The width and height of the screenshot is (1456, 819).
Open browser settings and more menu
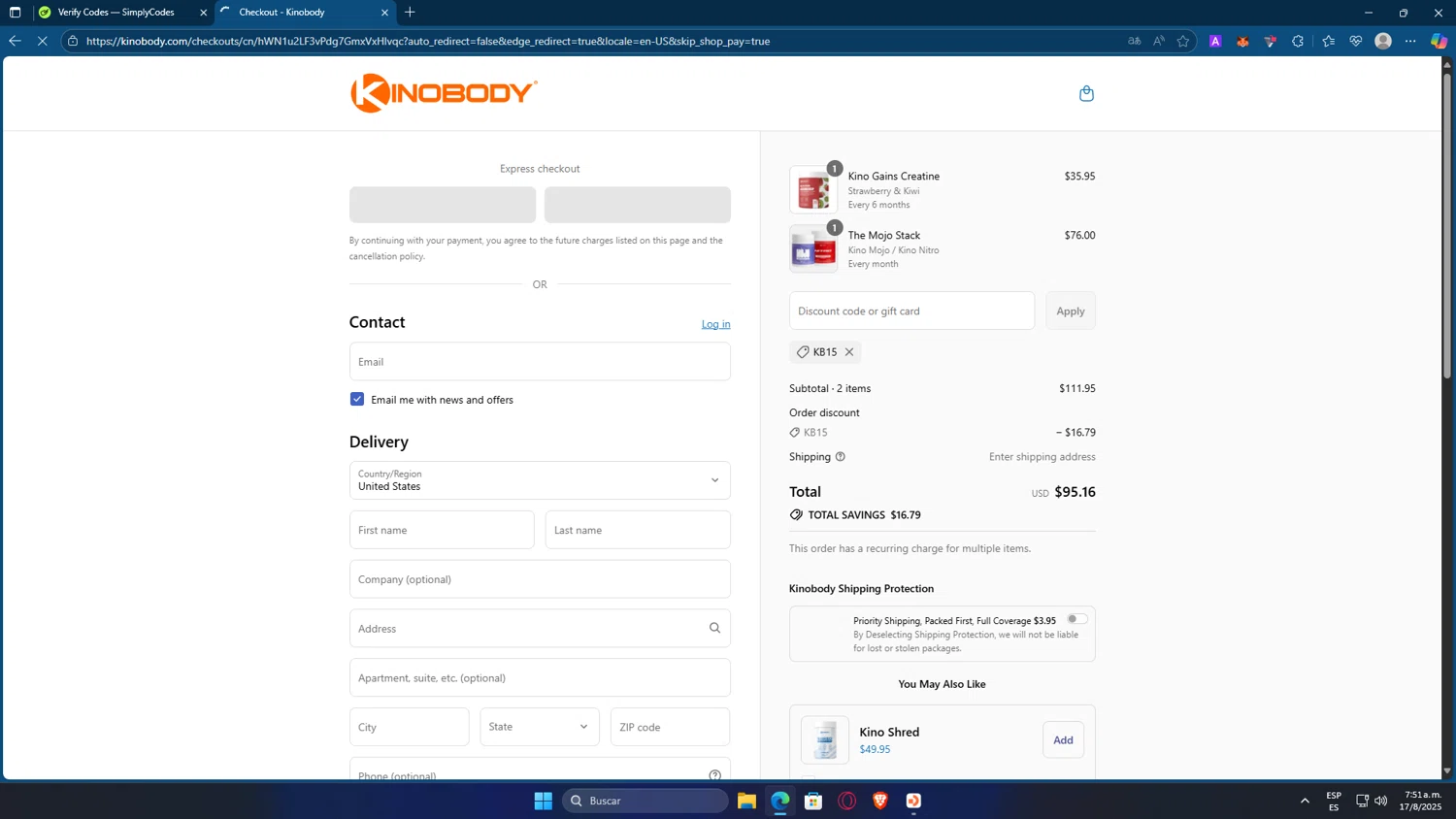pyautogui.click(x=1410, y=41)
